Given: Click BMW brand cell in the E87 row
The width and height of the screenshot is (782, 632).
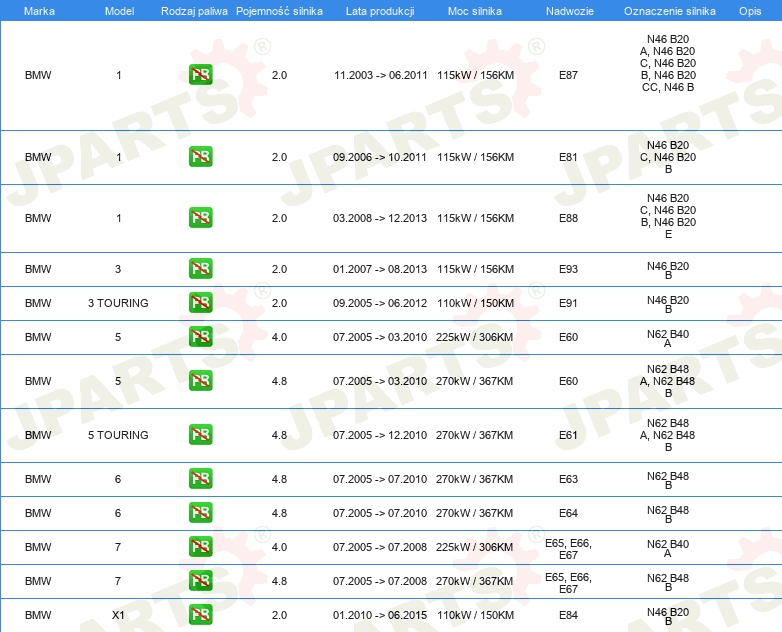Looking at the screenshot, I should pos(38,75).
